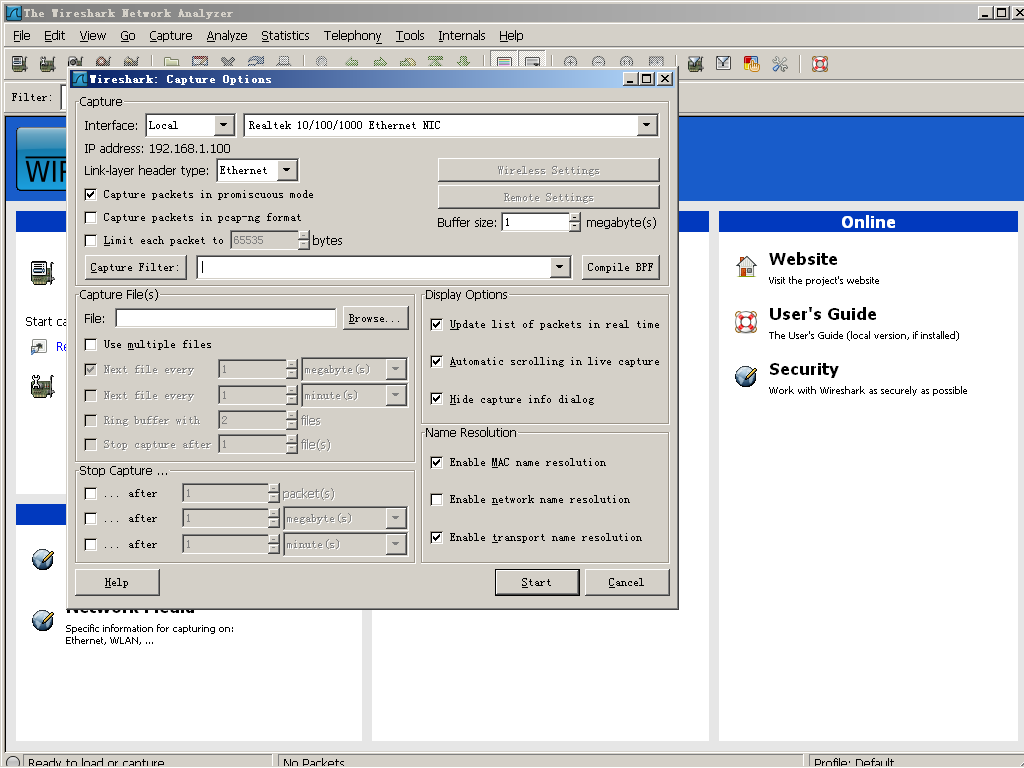Click the Buffer size stepper arrows

[x=575, y=222]
